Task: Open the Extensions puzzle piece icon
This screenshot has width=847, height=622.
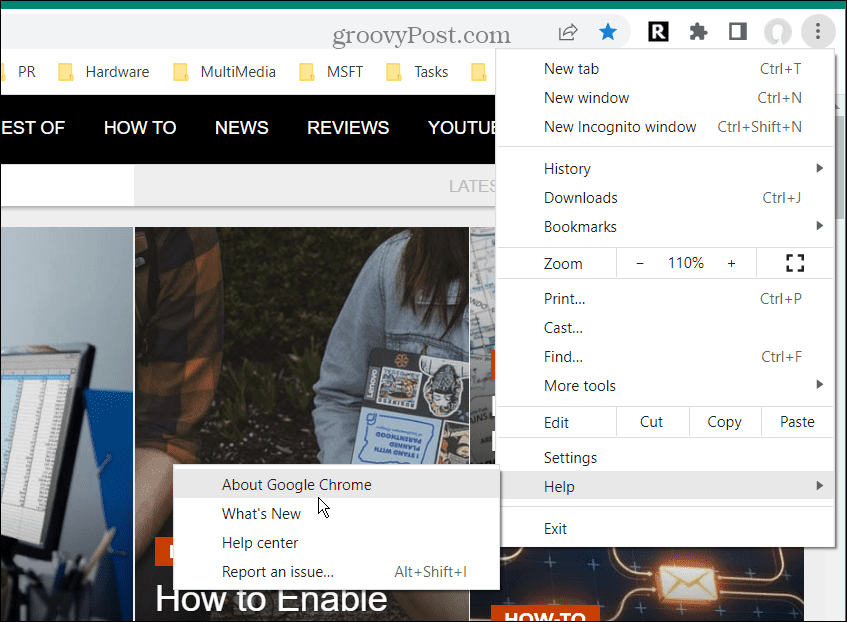Action: (x=698, y=32)
